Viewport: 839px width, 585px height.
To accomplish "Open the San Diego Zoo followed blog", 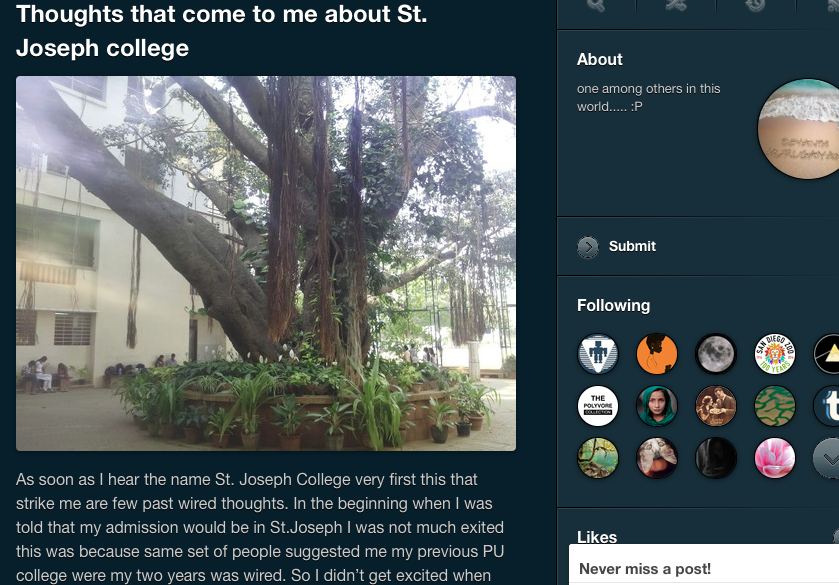I will pyautogui.click(x=774, y=354).
